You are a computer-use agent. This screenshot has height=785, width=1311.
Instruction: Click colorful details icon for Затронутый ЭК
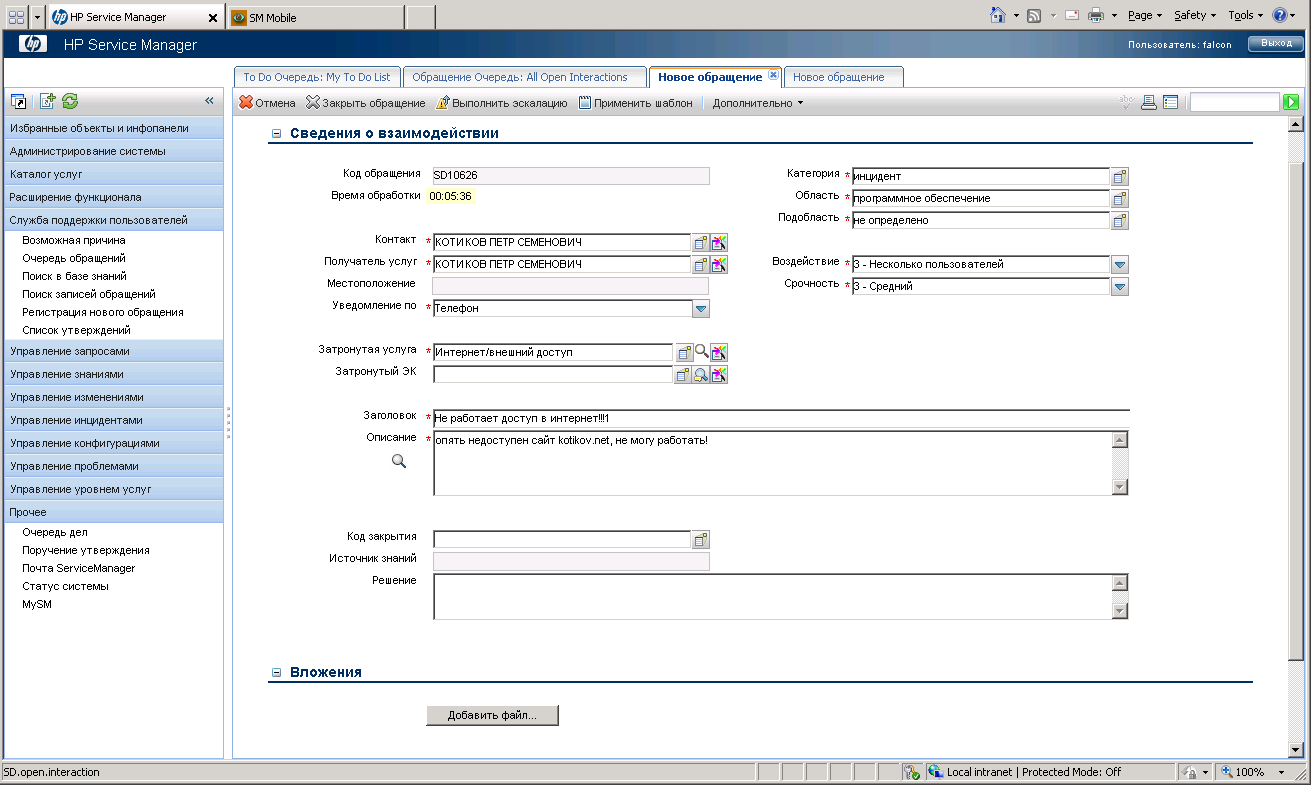(x=719, y=374)
